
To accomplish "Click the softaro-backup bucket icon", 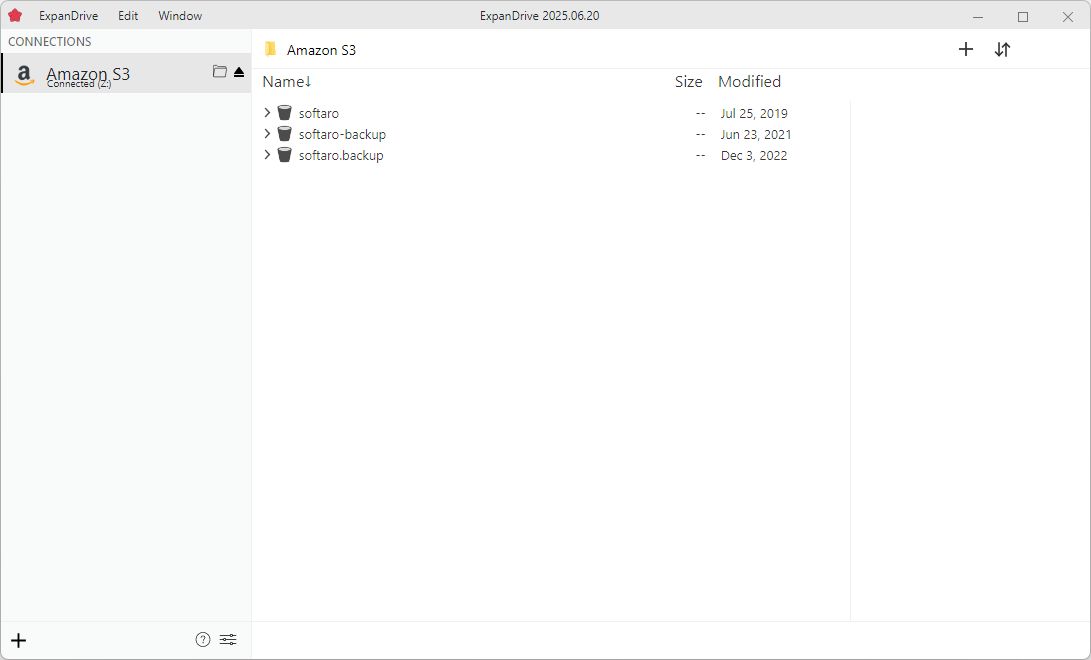I will coord(285,134).
